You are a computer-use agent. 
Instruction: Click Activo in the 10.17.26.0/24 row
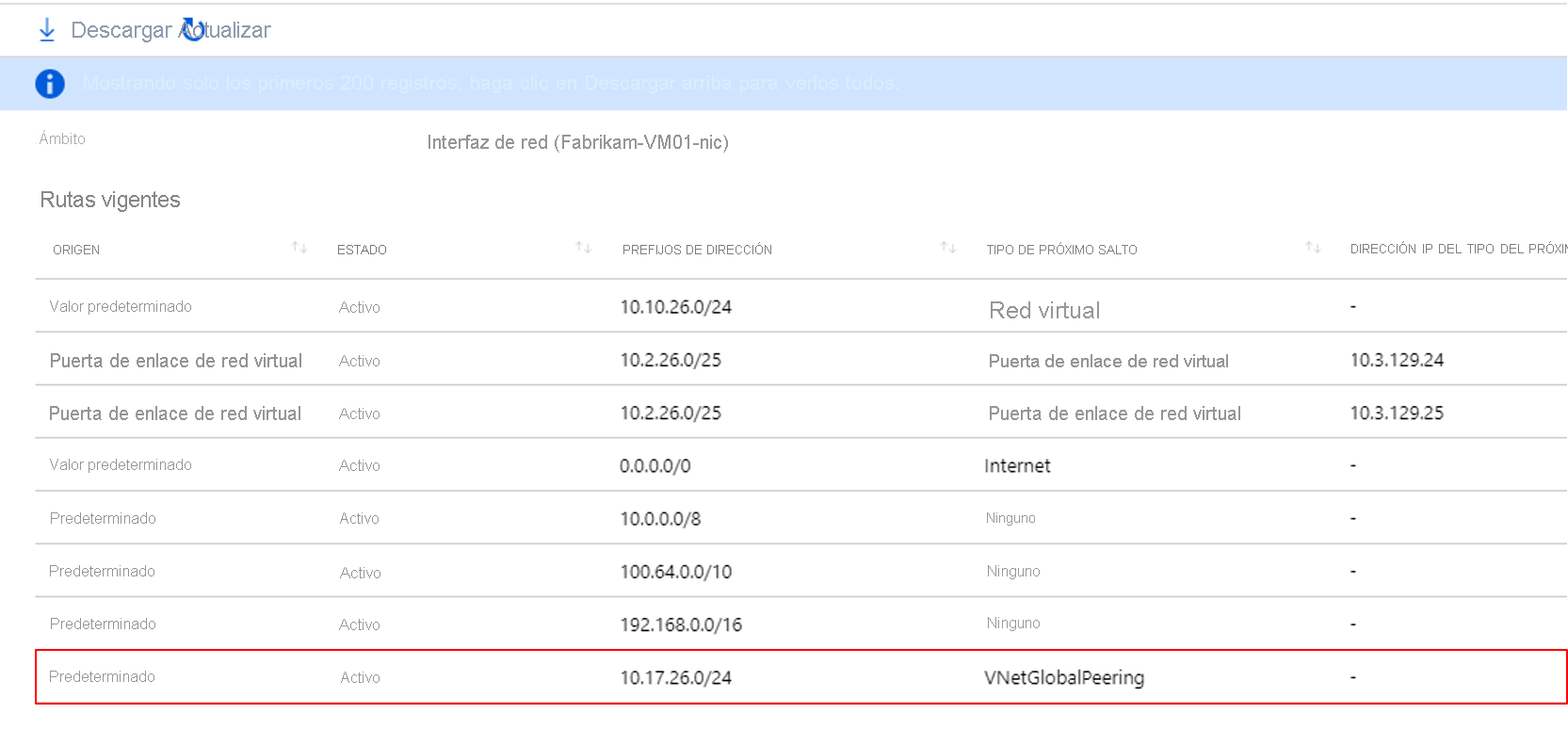(x=360, y=677)
